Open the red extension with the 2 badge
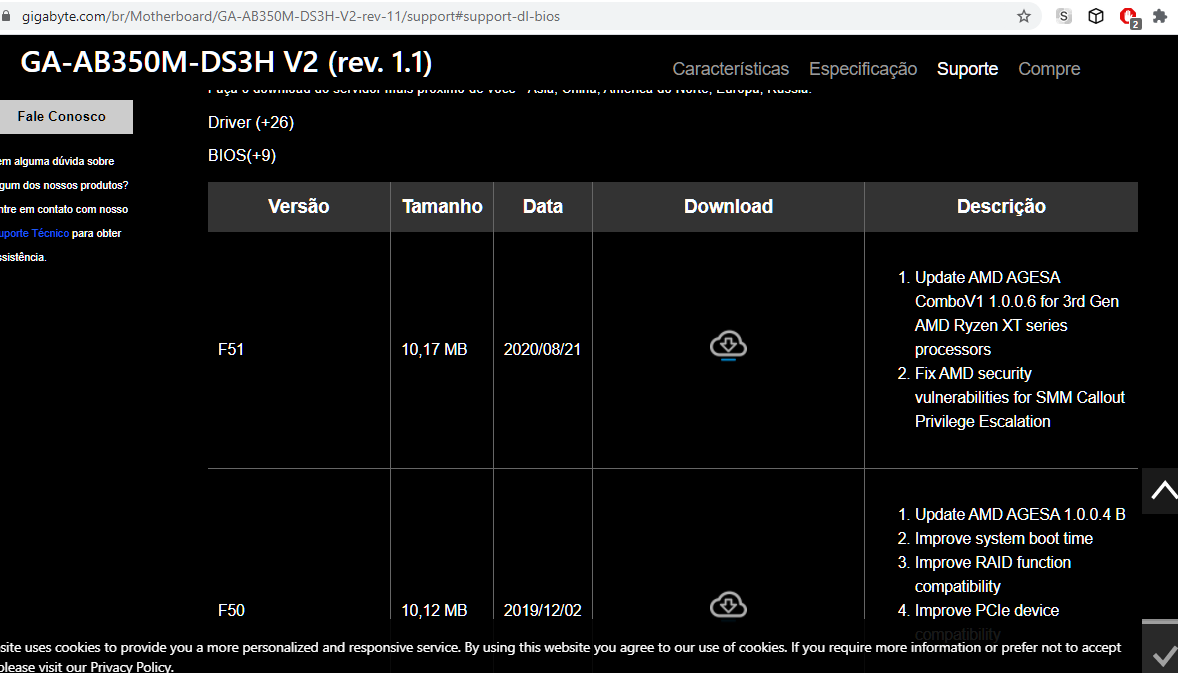This screenshot has width=1178, height=673. pyautogui.click(x=1129, y=17)
